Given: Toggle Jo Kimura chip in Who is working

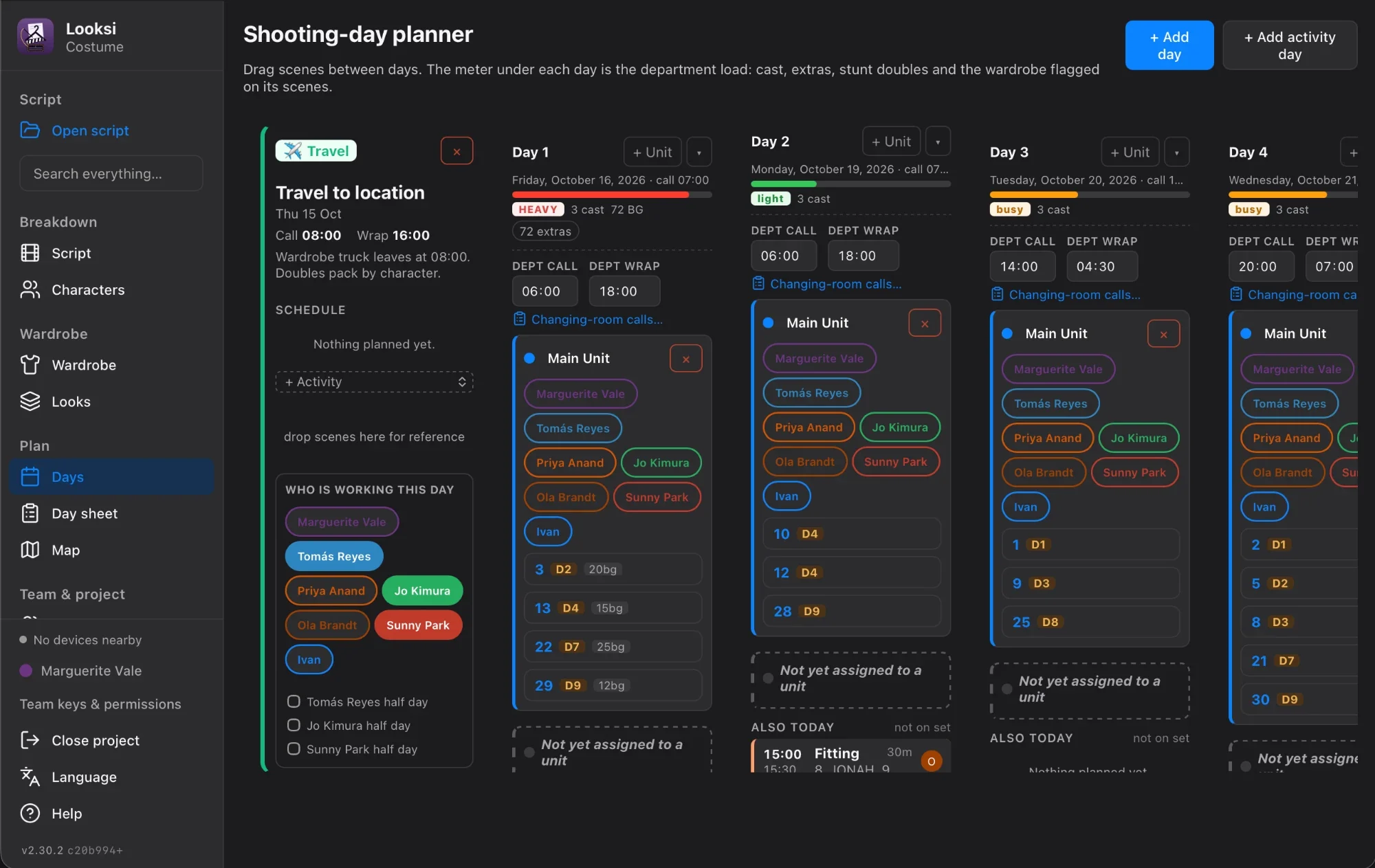Looking at the screenshot, I should click(422, 590).
